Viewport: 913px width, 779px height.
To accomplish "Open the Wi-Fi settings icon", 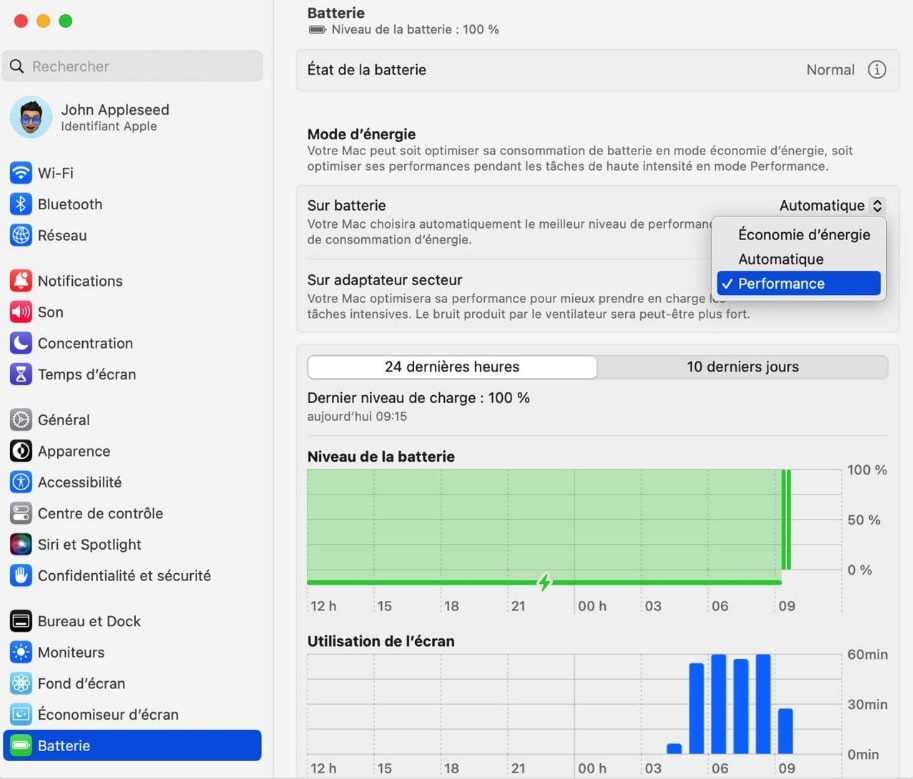I will [x=21, y=173].
